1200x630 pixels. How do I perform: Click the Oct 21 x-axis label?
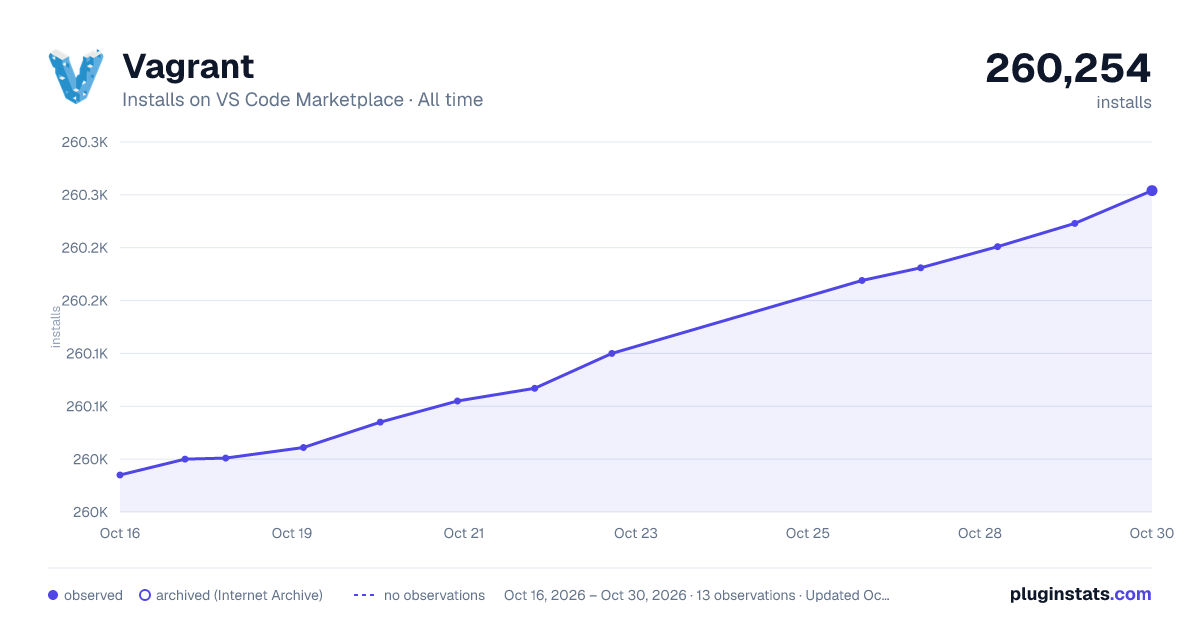tap(464, 533)
